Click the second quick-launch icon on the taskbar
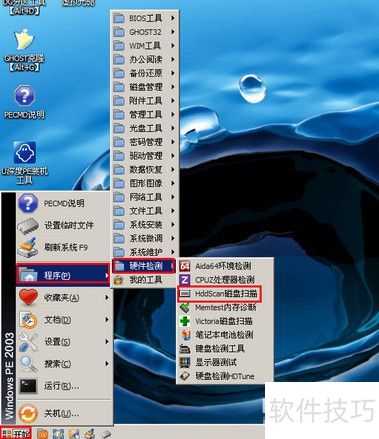 tap(58, 434)
